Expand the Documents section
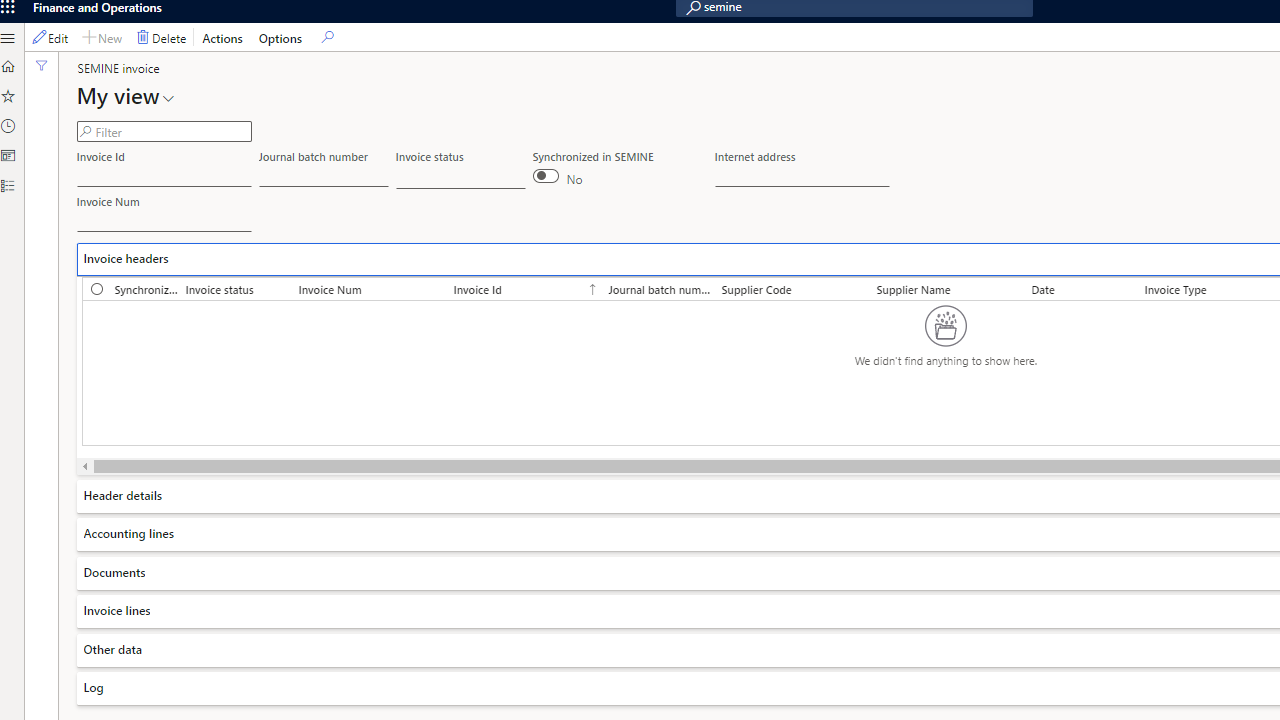 pos(678,573)
